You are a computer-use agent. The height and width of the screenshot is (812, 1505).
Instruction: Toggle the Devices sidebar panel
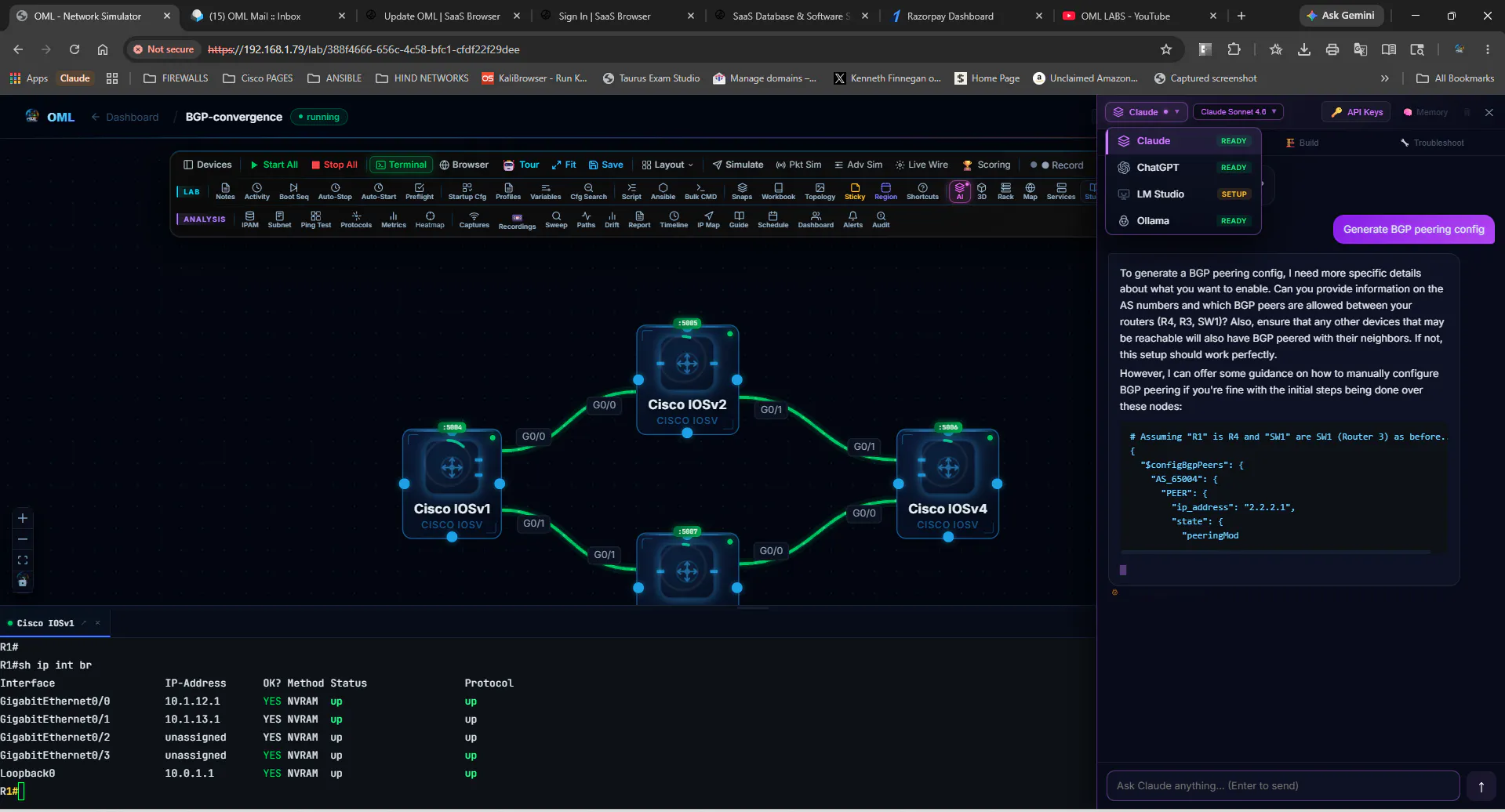point(208,165)
